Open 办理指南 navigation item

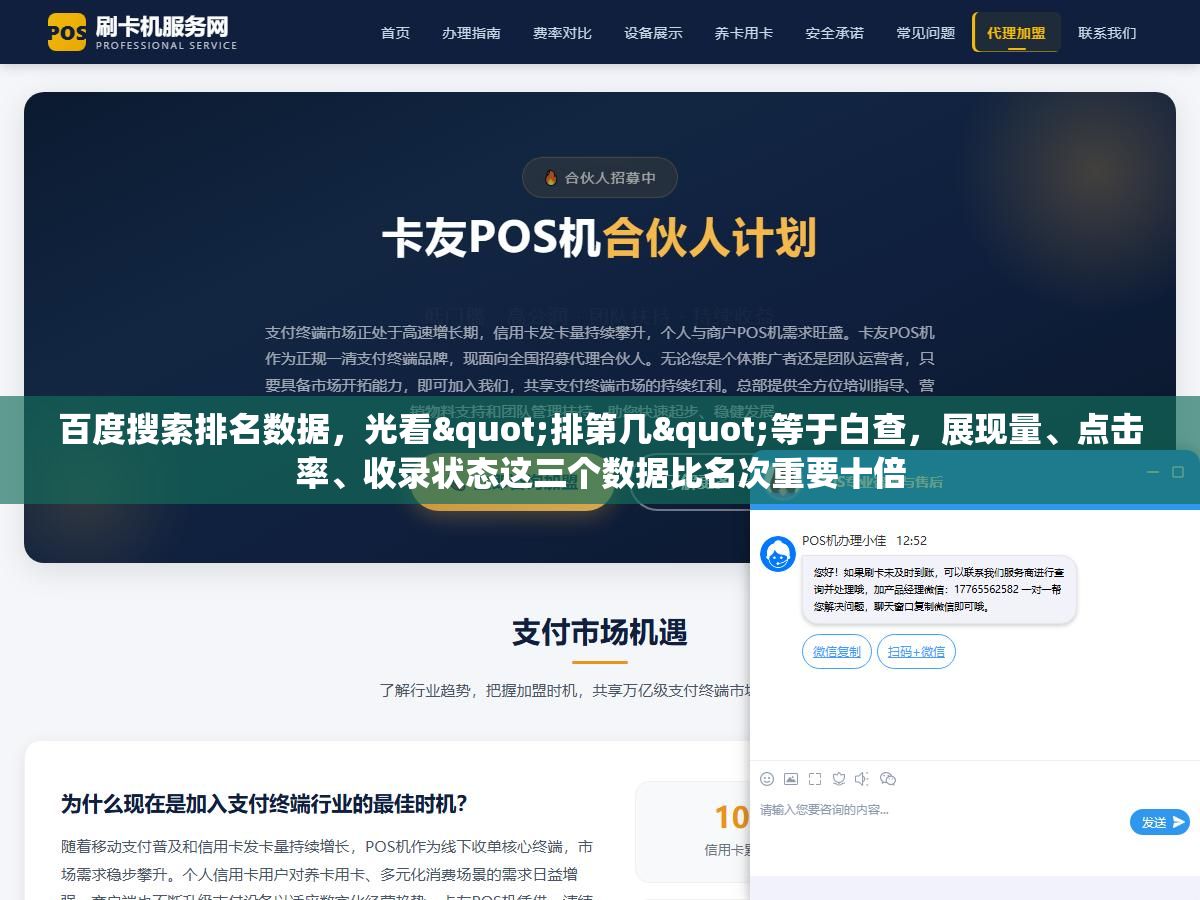(x=471, y=33)
